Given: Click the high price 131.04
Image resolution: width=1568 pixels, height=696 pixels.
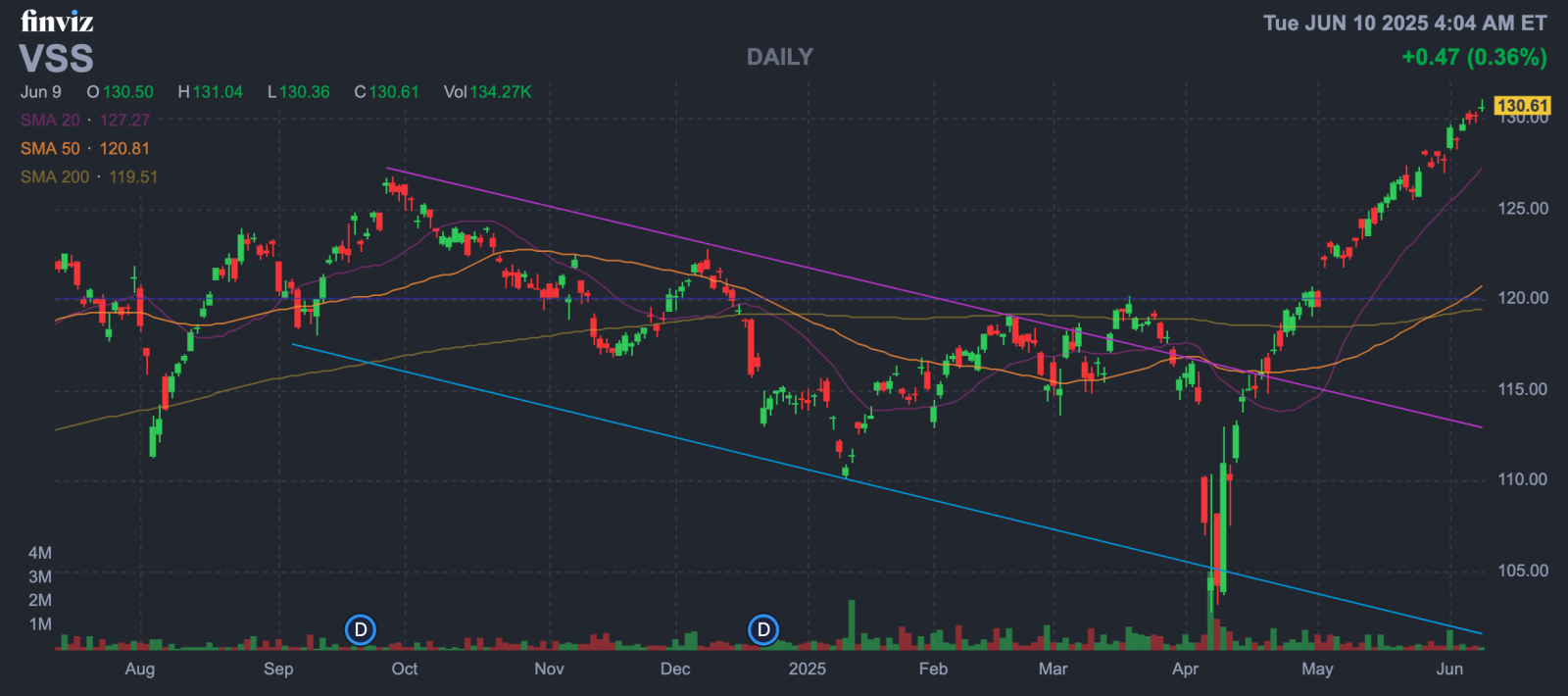Looking at the screenshot, I should [x=218, y=91].
